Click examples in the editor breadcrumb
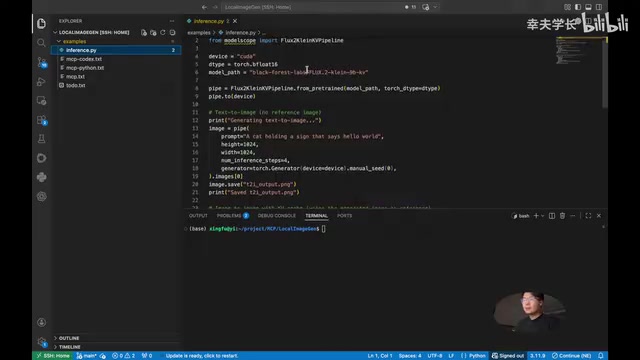Image resolution: width=640 pixels, height=360 pixels. (199, 32)
